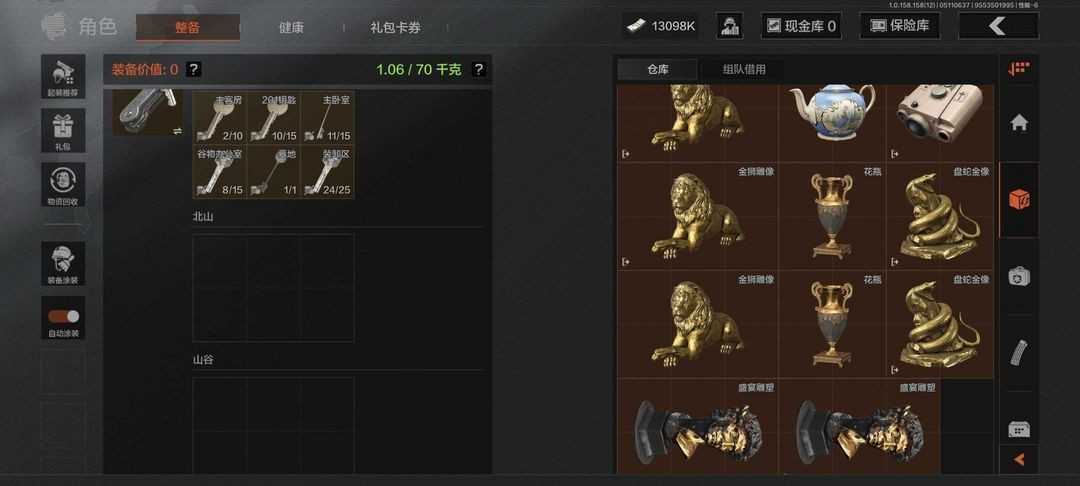Open the 起装推荐 loadout recommendation icon
1080x486 pixels.
63,76
